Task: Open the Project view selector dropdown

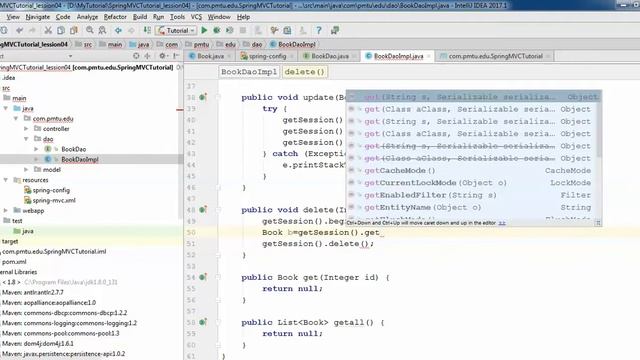Action: coord(70,56)
